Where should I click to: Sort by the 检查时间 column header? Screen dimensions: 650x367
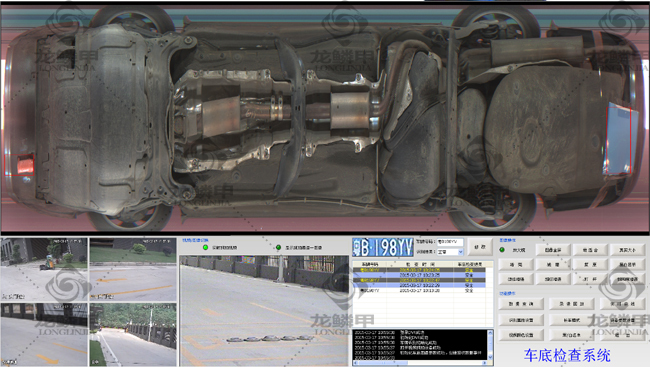point(420,264)
